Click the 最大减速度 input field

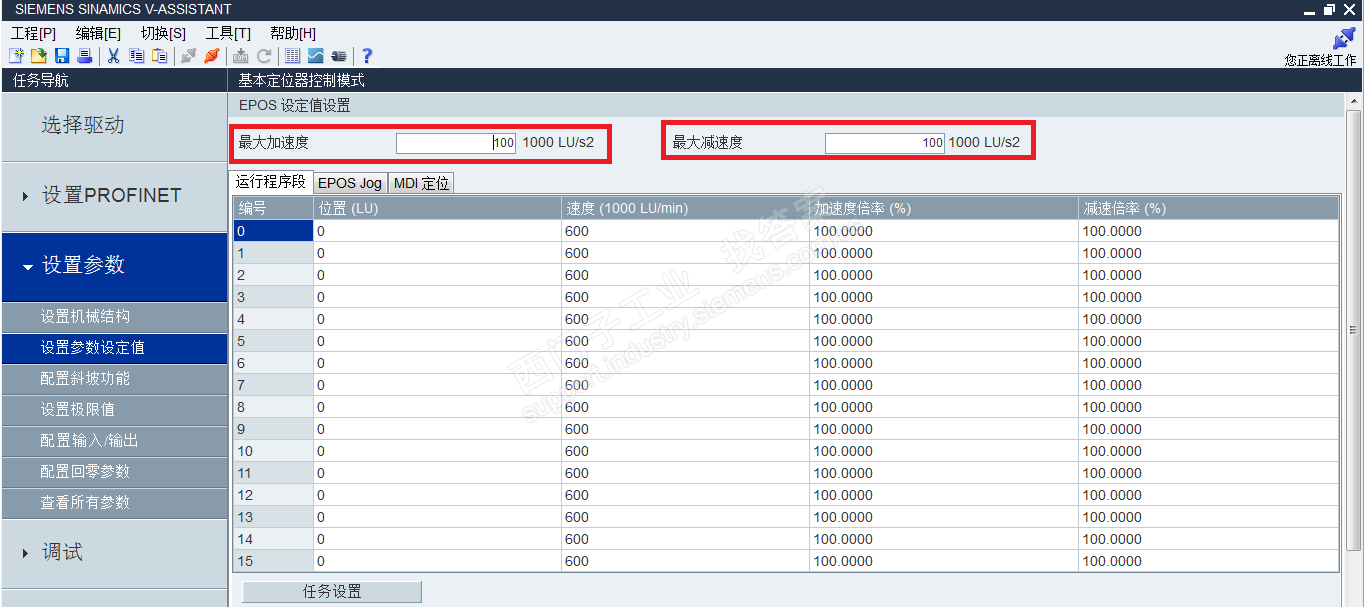click(x=885, y=143)
